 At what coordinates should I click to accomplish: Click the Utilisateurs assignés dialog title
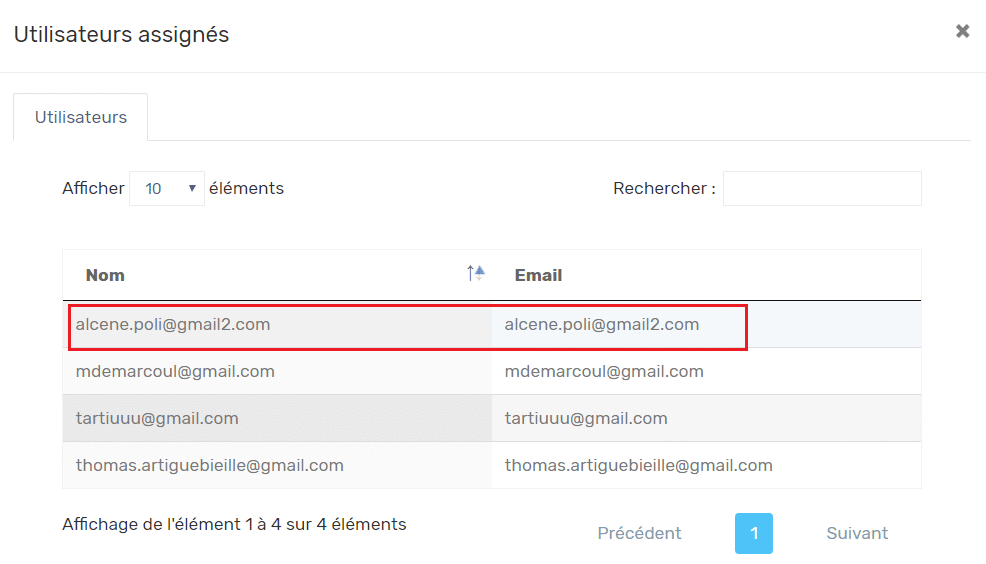pyautogui.click(x=121, y=35)
